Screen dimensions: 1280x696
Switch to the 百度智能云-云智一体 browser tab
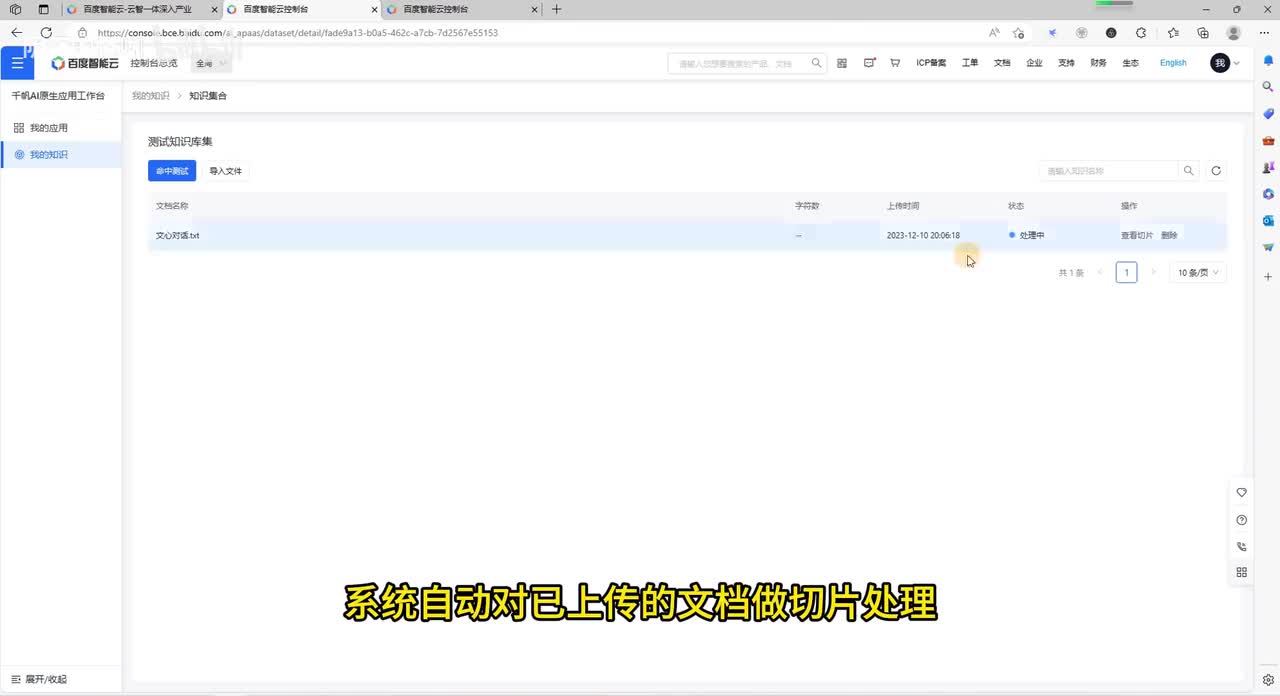(138, 9)
